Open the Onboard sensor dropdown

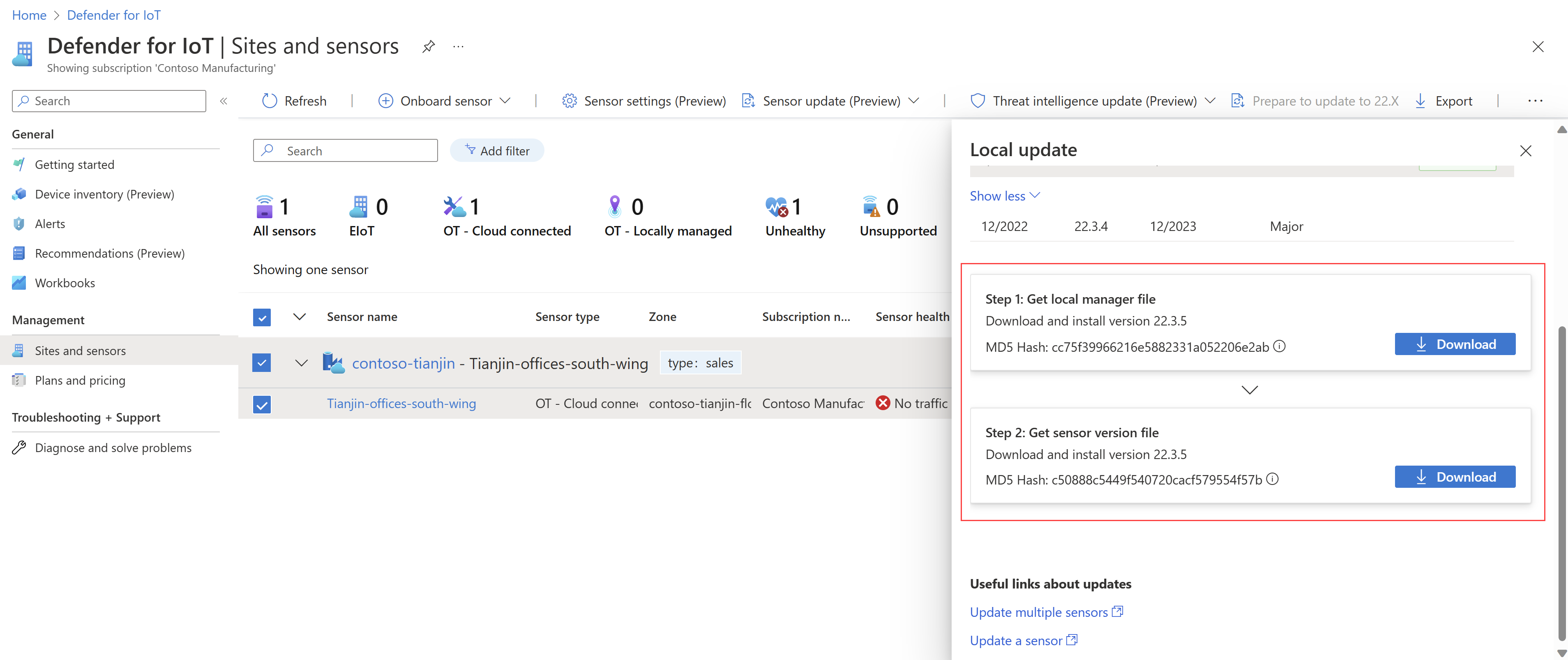pyautogui.click(x=506, y=100)
